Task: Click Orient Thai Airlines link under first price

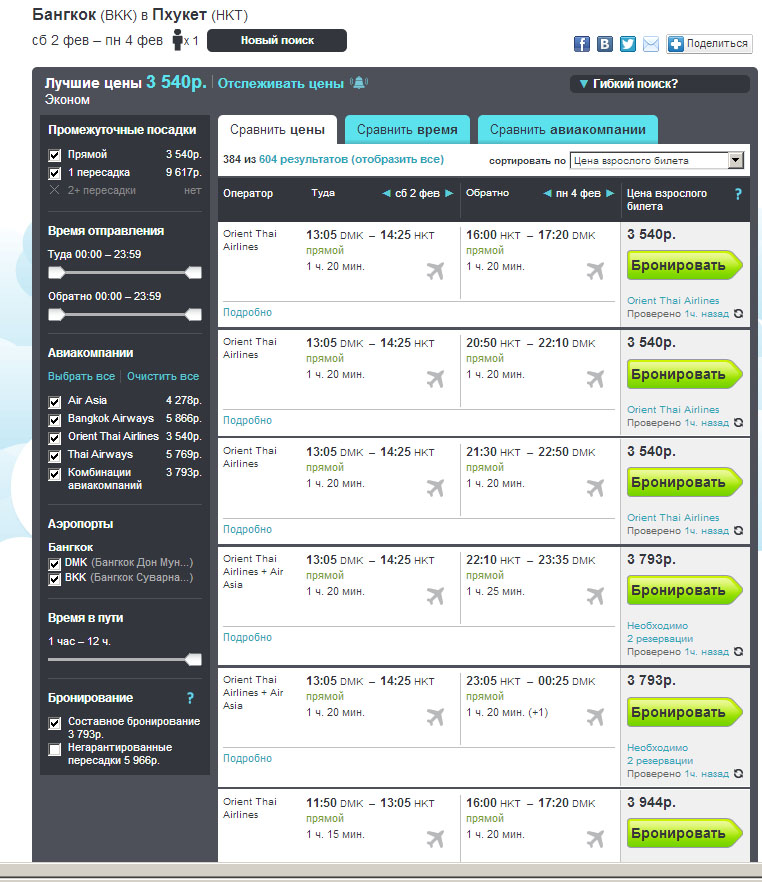Action: (673, 301)
